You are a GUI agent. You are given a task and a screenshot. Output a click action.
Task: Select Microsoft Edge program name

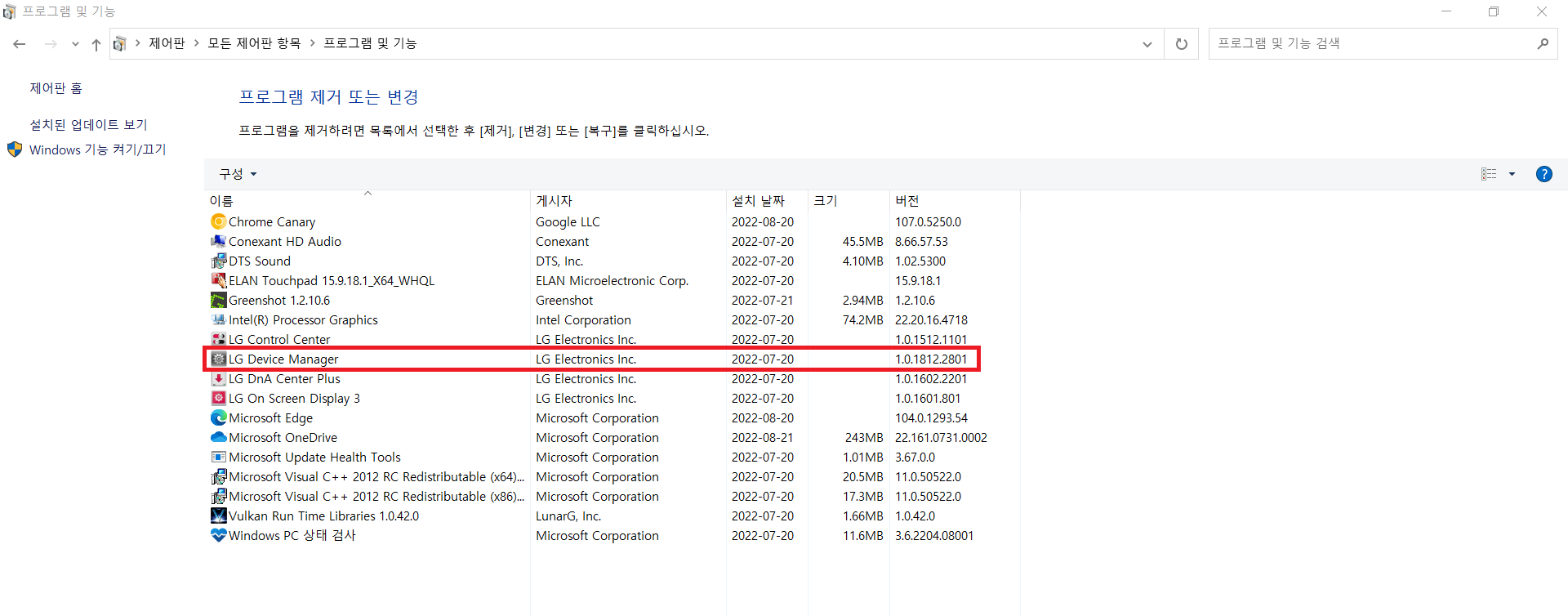point(270,417)
